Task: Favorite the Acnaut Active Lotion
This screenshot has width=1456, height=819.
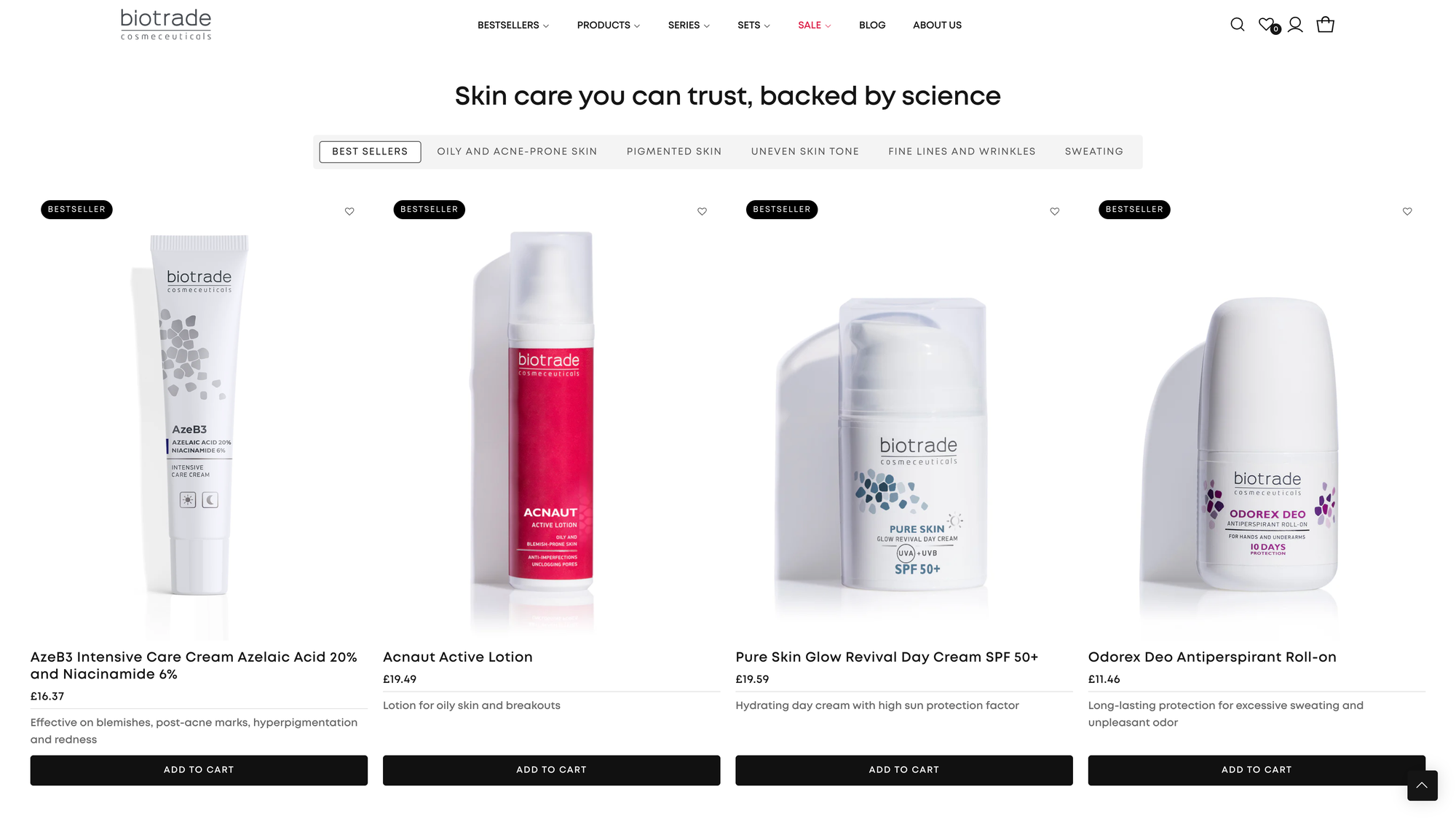Action: tap(702, 211)
